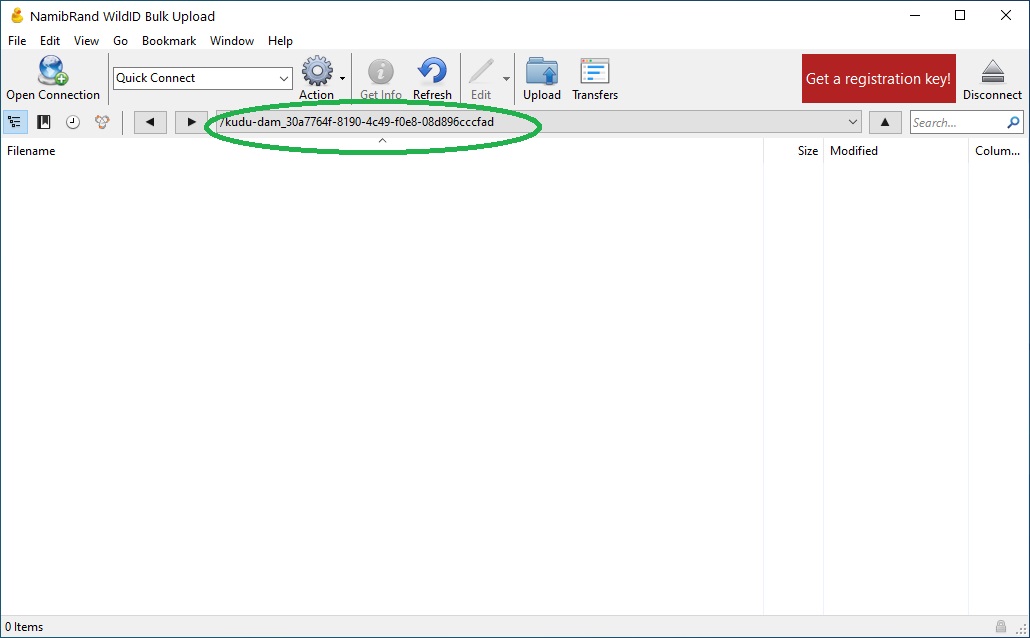This screenshot has height=638, width=1030.
Task: Click the lock icon in status bar
Action: 1000,626
